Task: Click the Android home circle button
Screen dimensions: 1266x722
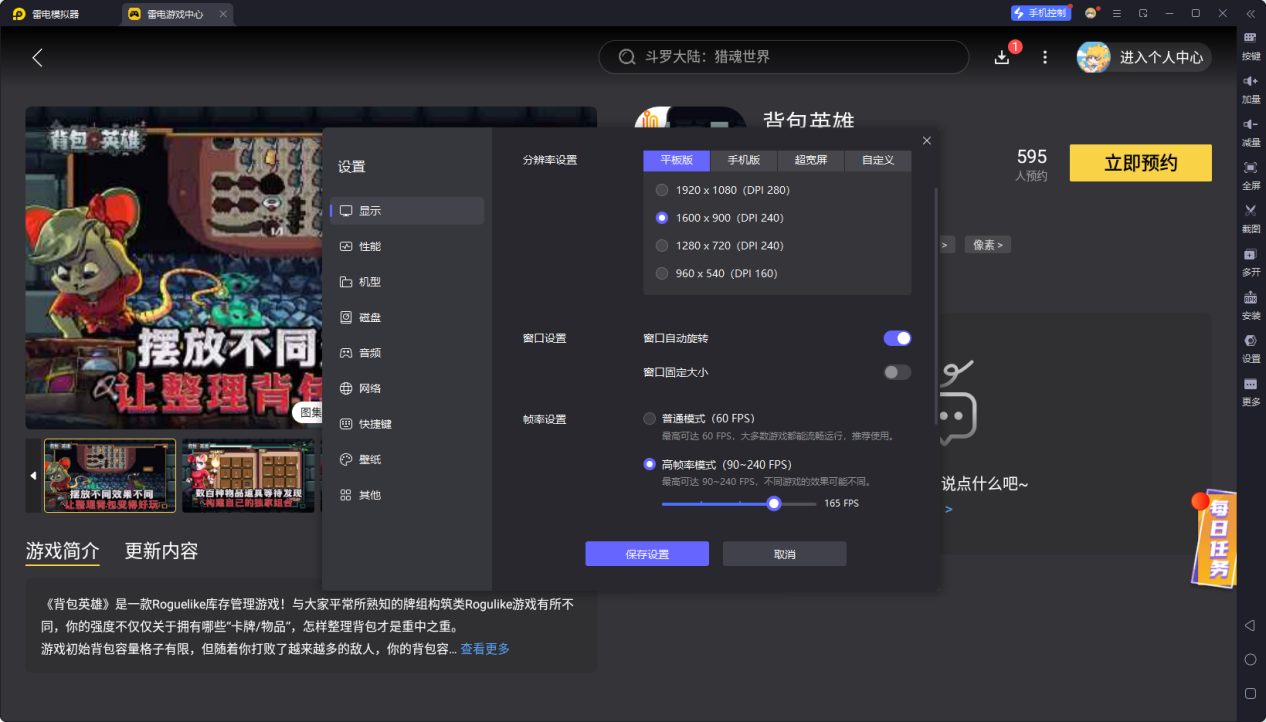Action: 1250,660
